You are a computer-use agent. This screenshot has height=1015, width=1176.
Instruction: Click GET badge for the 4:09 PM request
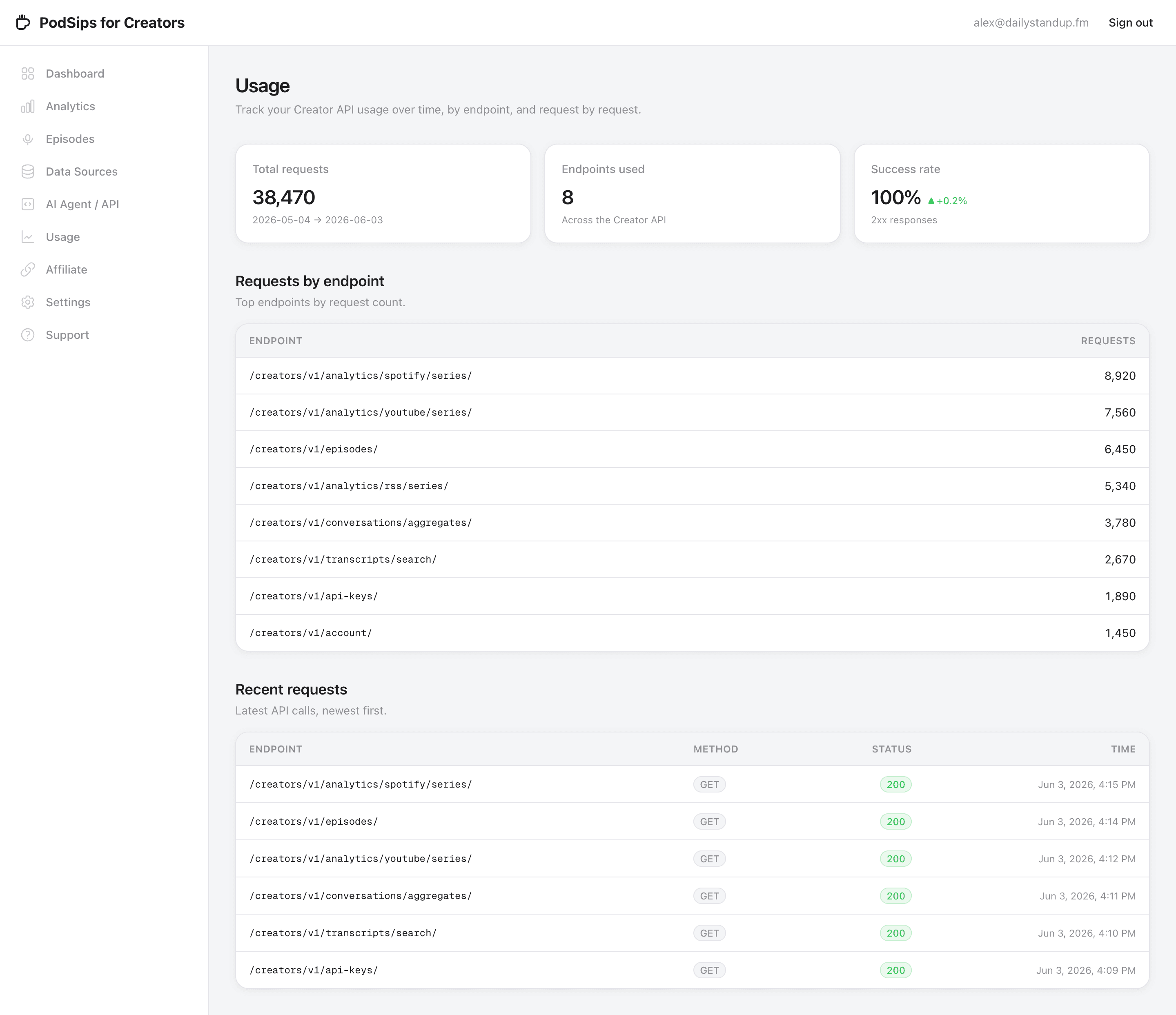(x=709, y=970)
